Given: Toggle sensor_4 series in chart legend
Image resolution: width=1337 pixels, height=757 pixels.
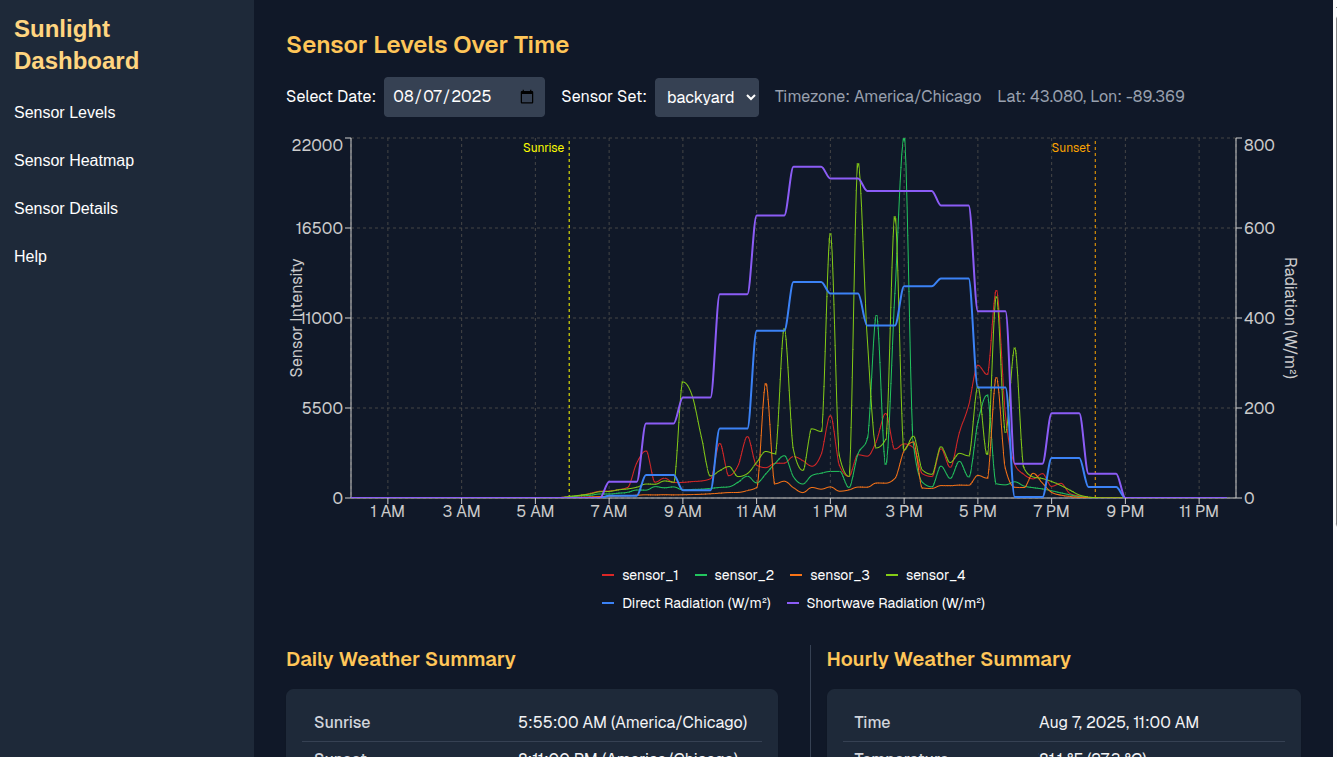Looking at the screenshot, I should click(925, 576).
